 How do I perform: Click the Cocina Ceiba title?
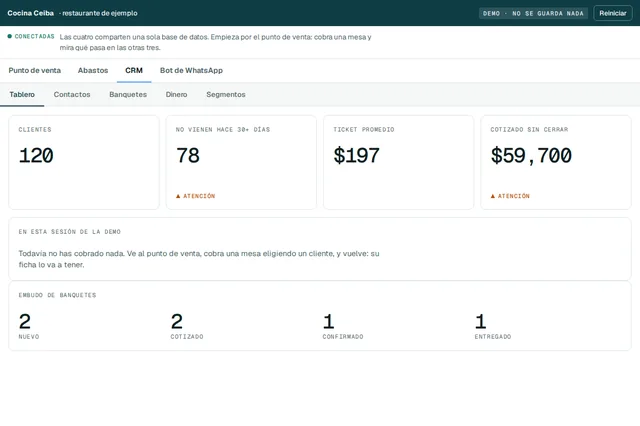(x=31, y=13)
